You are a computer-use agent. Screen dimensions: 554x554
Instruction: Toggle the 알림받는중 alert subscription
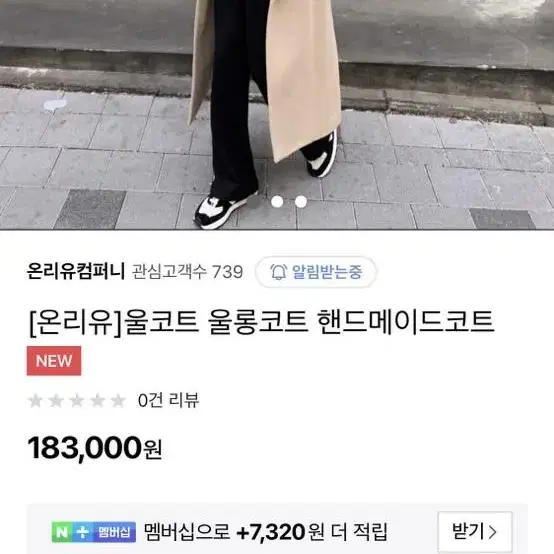pyautogui.click(x=316, y=272)
